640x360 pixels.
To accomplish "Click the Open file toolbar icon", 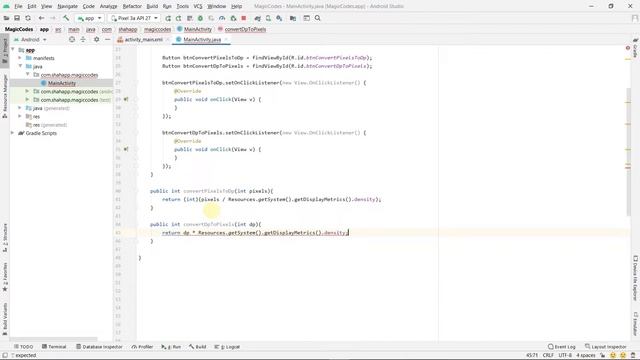I will [x=6, y=18].
